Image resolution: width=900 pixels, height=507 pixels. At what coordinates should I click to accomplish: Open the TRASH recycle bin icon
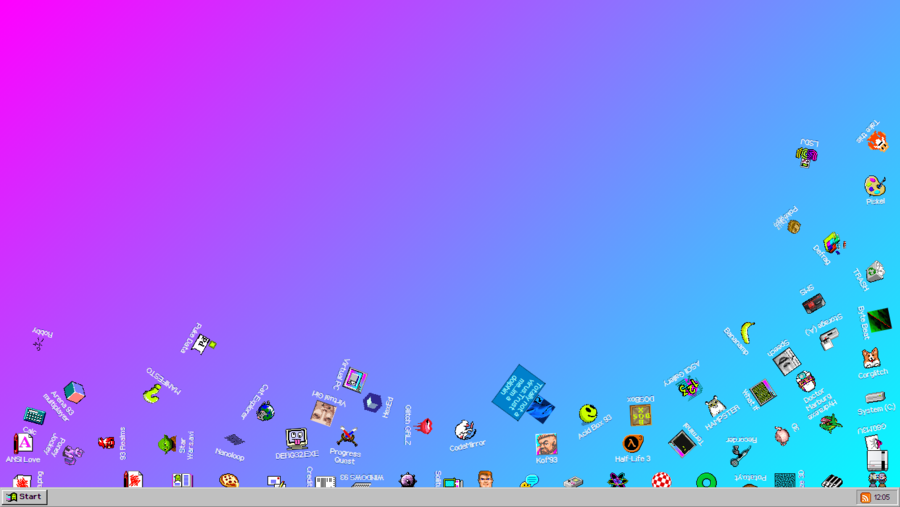(876, 272)
